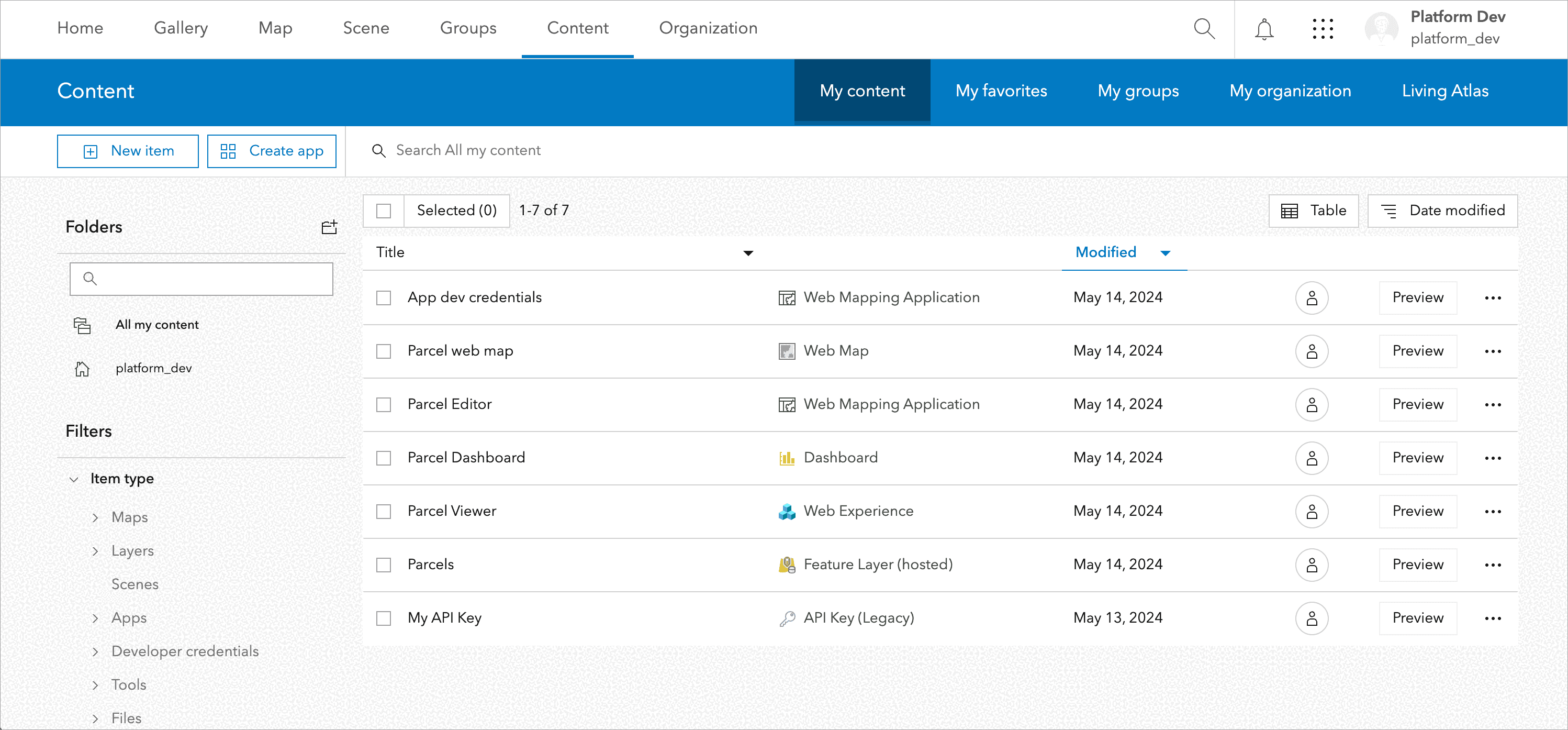1568x730 pixels.
Task: Click the Feature Layer icon next to Parcels
Action: pos(787,565)
